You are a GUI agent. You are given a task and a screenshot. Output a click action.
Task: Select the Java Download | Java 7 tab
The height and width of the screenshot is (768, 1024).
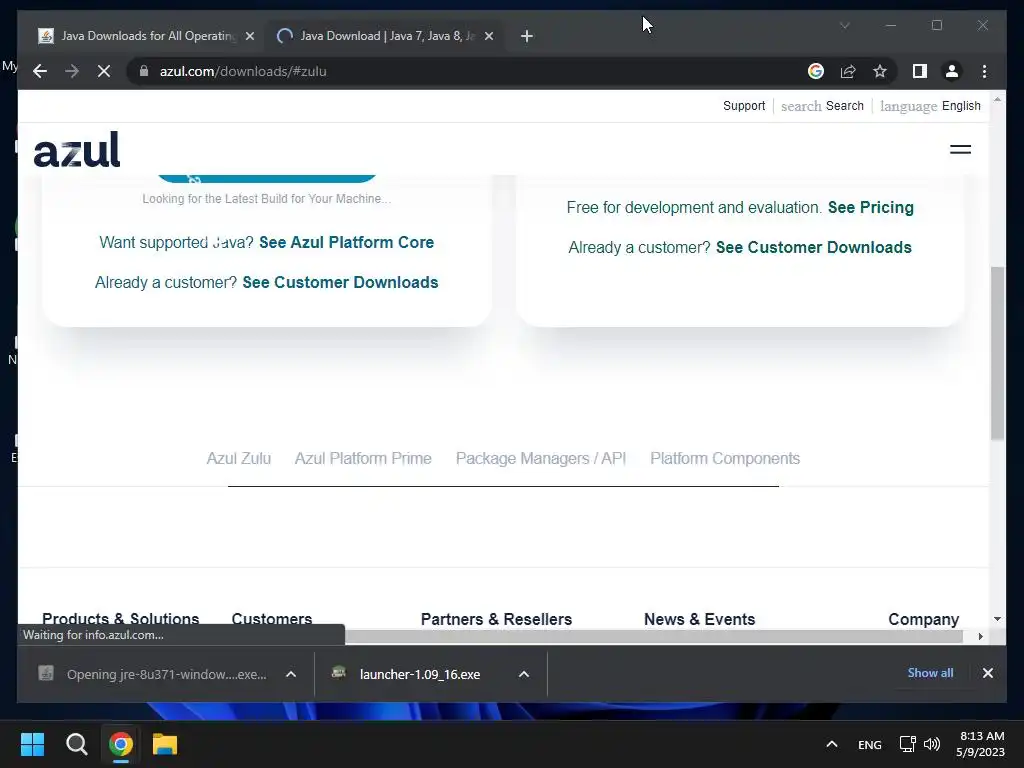pyautogui.click(x=387, y=36)
